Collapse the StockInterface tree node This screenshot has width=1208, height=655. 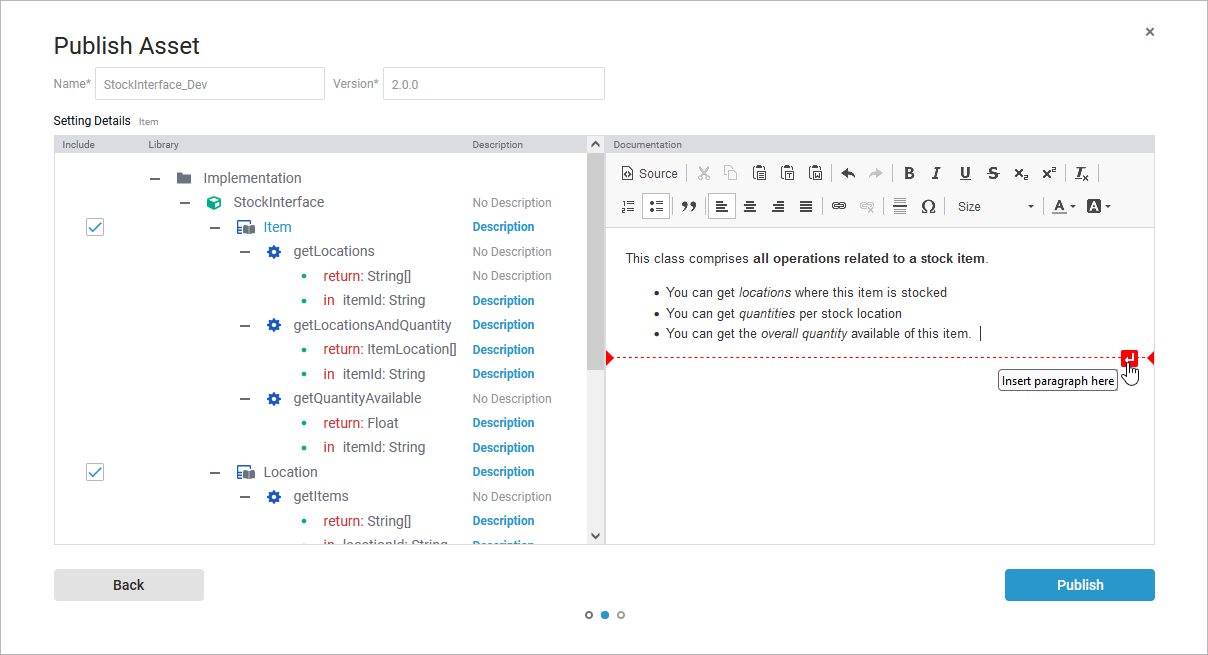185,203
